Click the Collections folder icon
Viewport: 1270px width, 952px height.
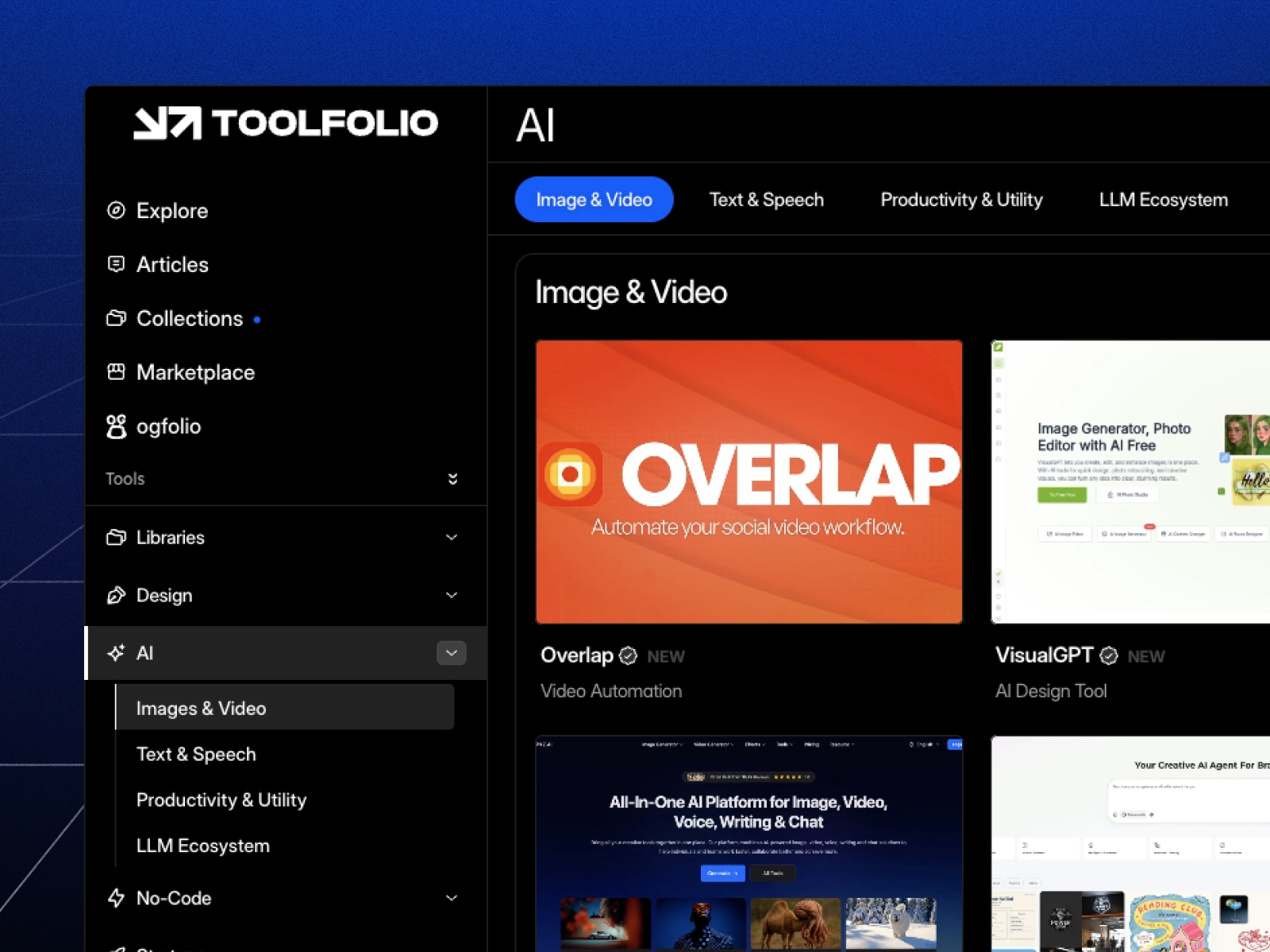(x=116, y=318)
